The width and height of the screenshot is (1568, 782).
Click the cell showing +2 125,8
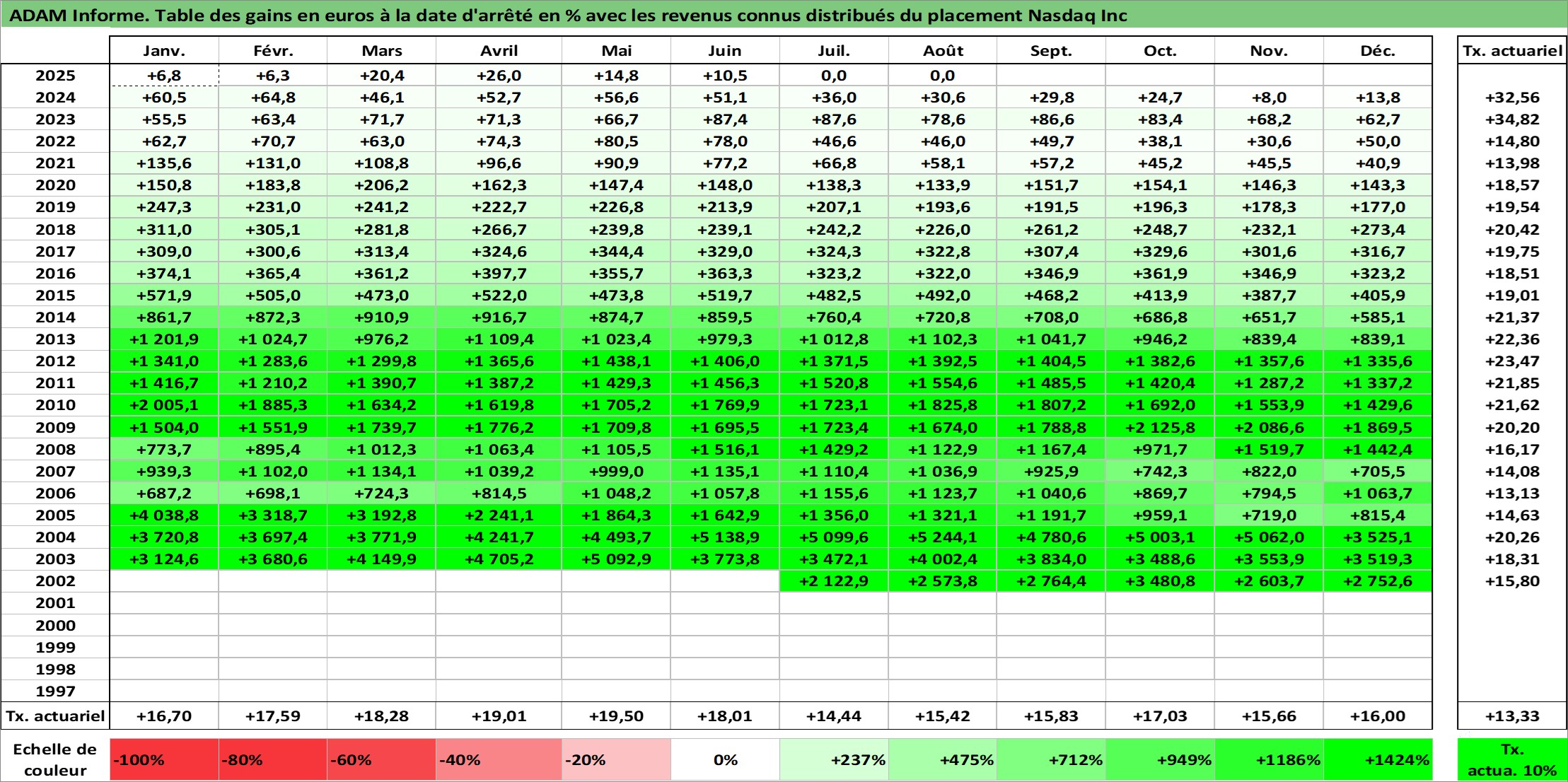(1160, 428)
